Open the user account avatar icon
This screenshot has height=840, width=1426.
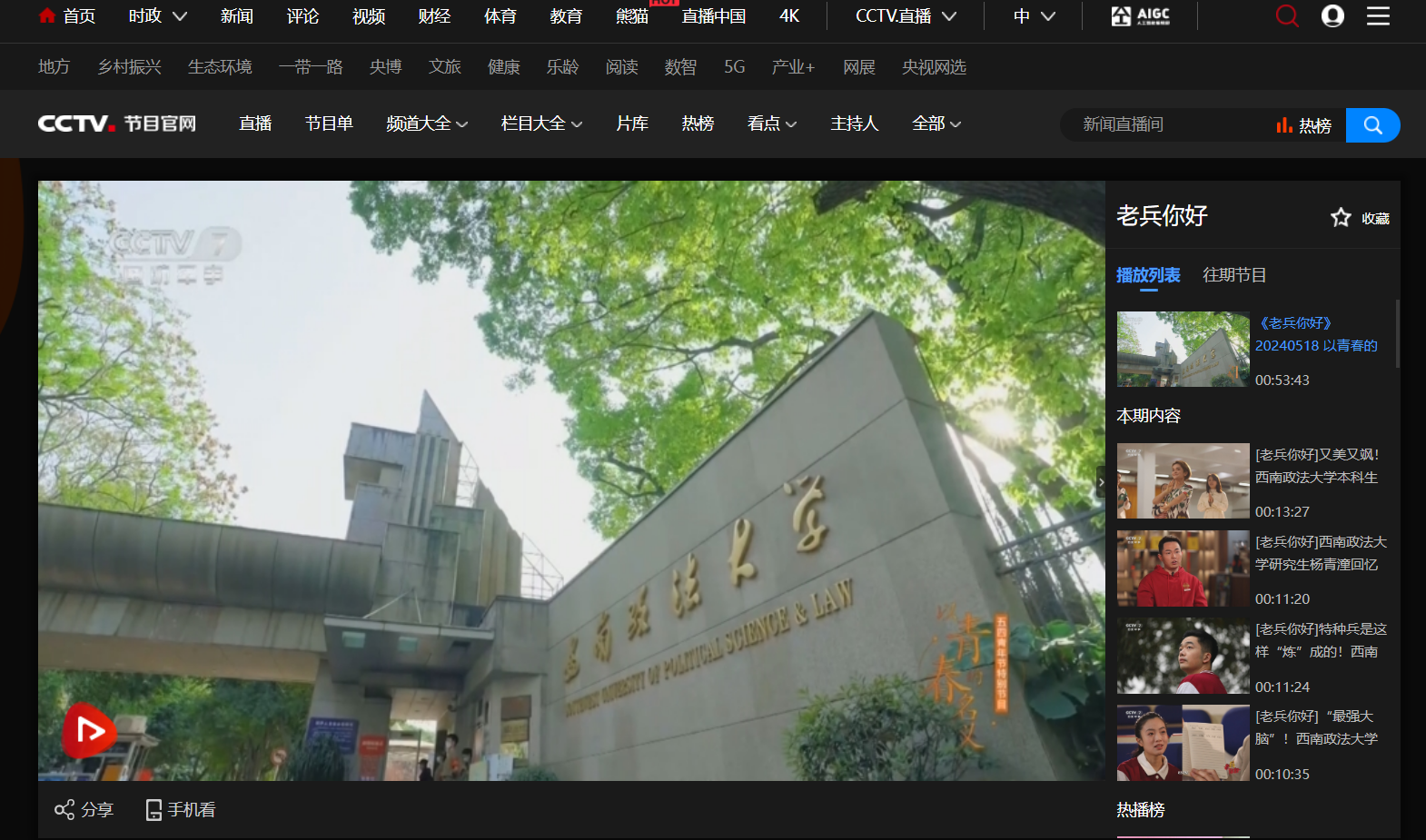[x=1332, y=16]
